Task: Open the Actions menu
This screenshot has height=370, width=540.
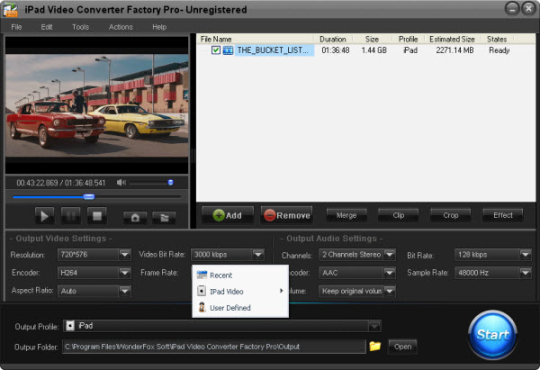Action: tap(121, 27)
